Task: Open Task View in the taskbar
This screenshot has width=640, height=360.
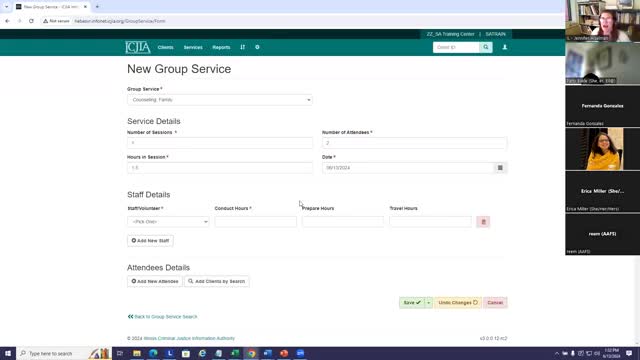Action: 120,353
